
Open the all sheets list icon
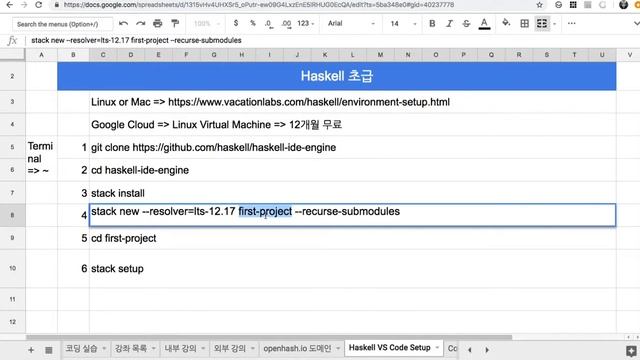[x=49, y=350]
